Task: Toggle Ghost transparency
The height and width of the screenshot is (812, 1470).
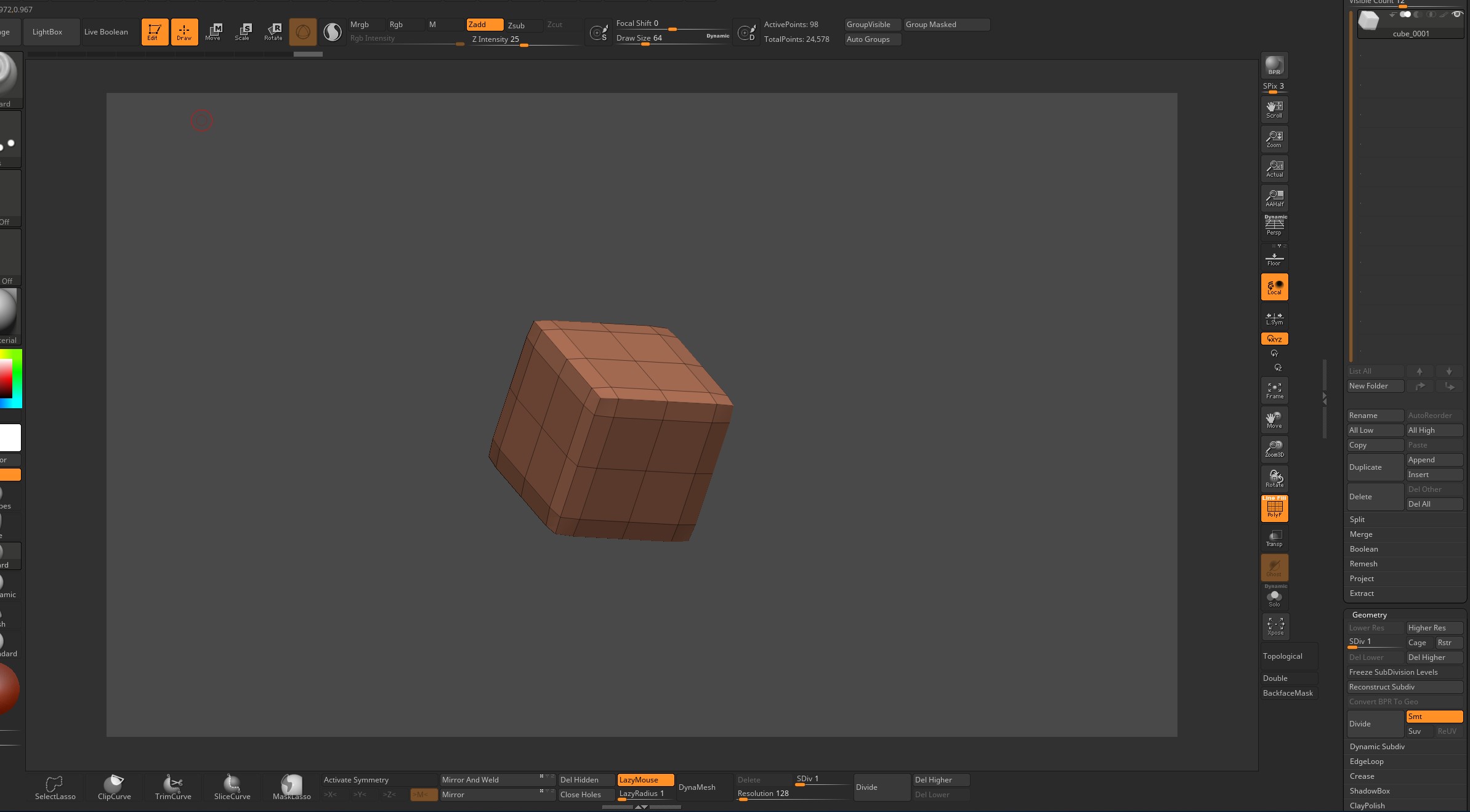Action: [x=1274, y=568]
